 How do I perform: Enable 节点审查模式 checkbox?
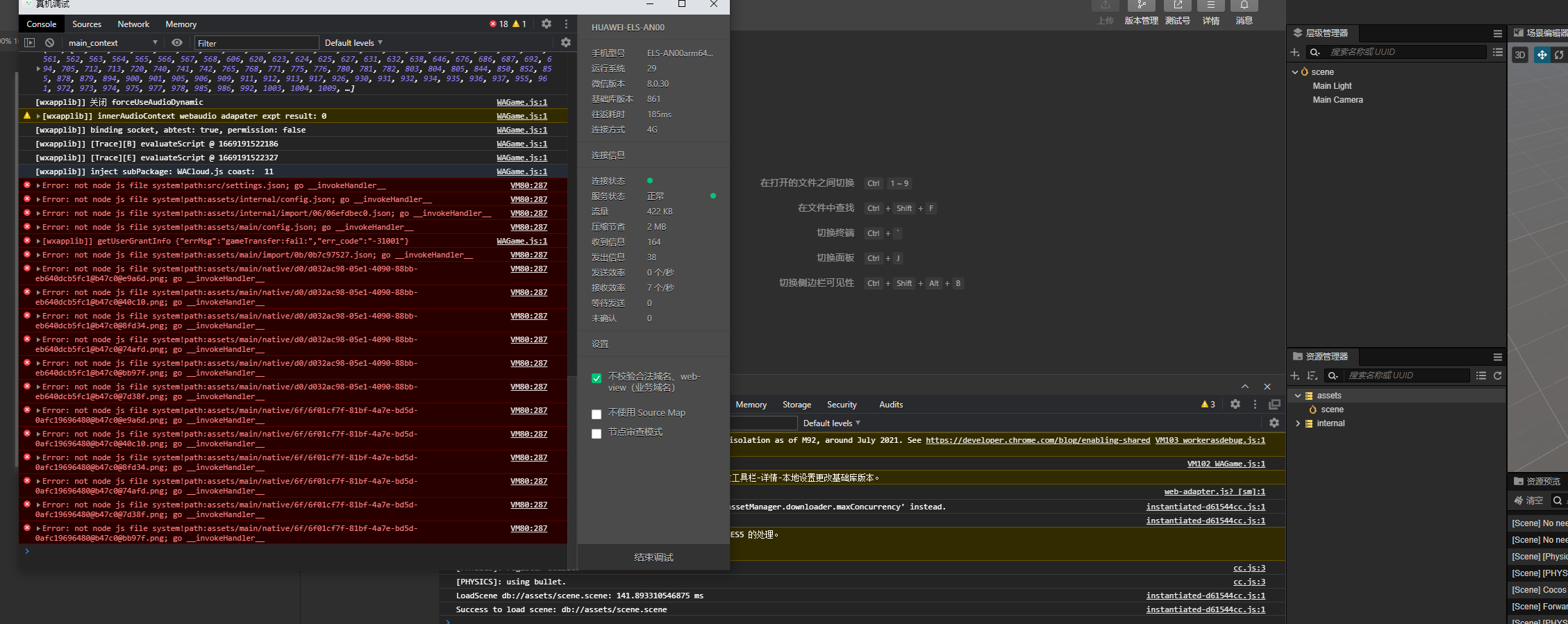click(x=597, y=434)
